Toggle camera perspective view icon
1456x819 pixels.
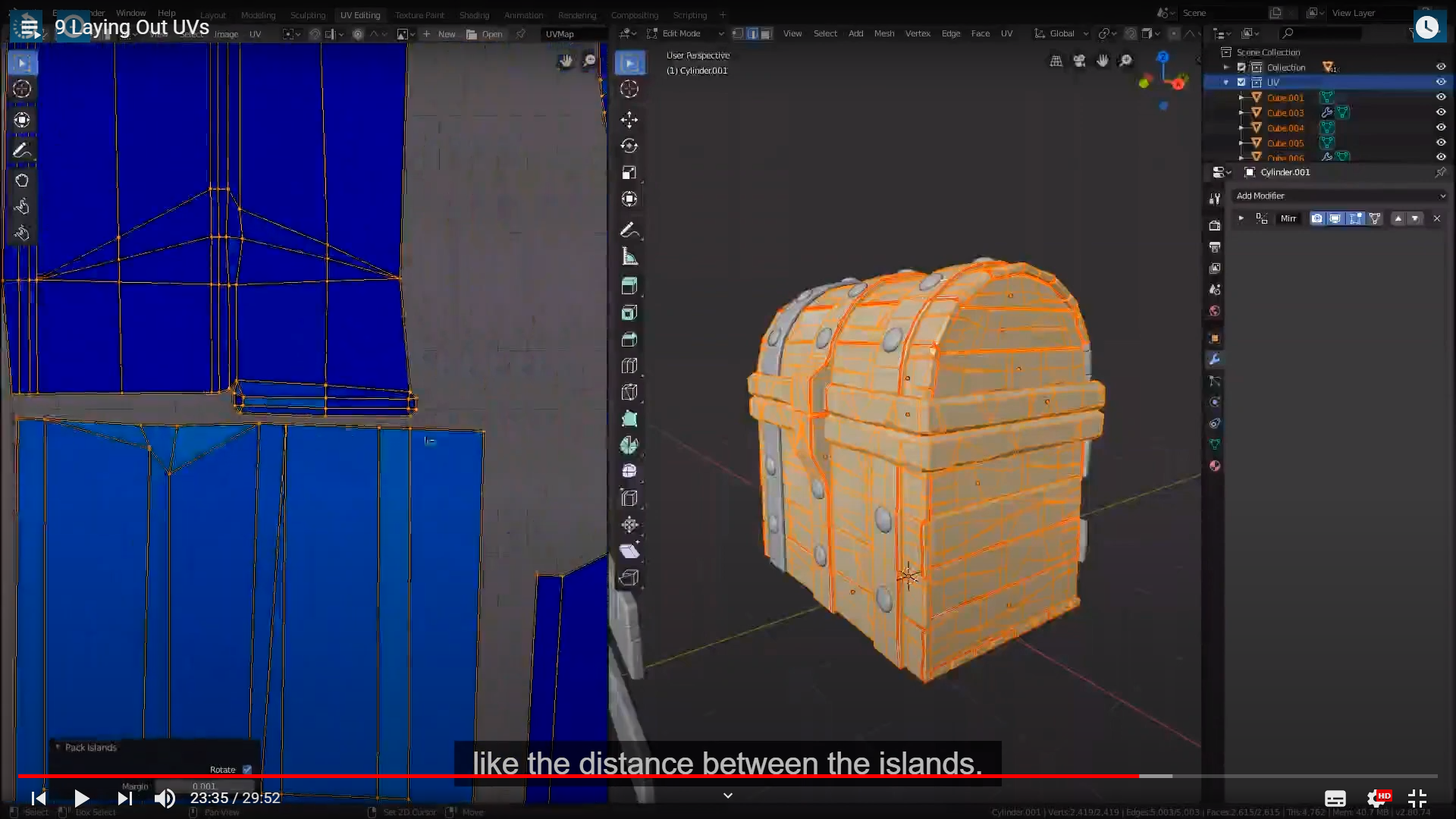point(1079,61)
